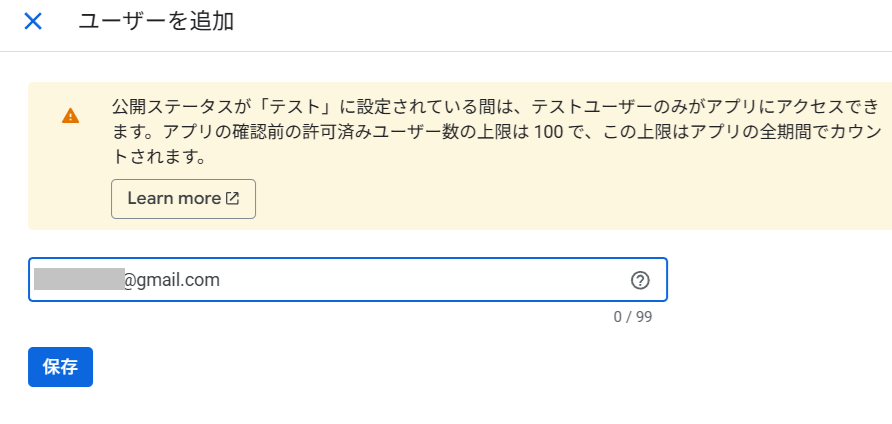
Task: Click the external link icon beside Learn more
Action: (x=233, y=199)
